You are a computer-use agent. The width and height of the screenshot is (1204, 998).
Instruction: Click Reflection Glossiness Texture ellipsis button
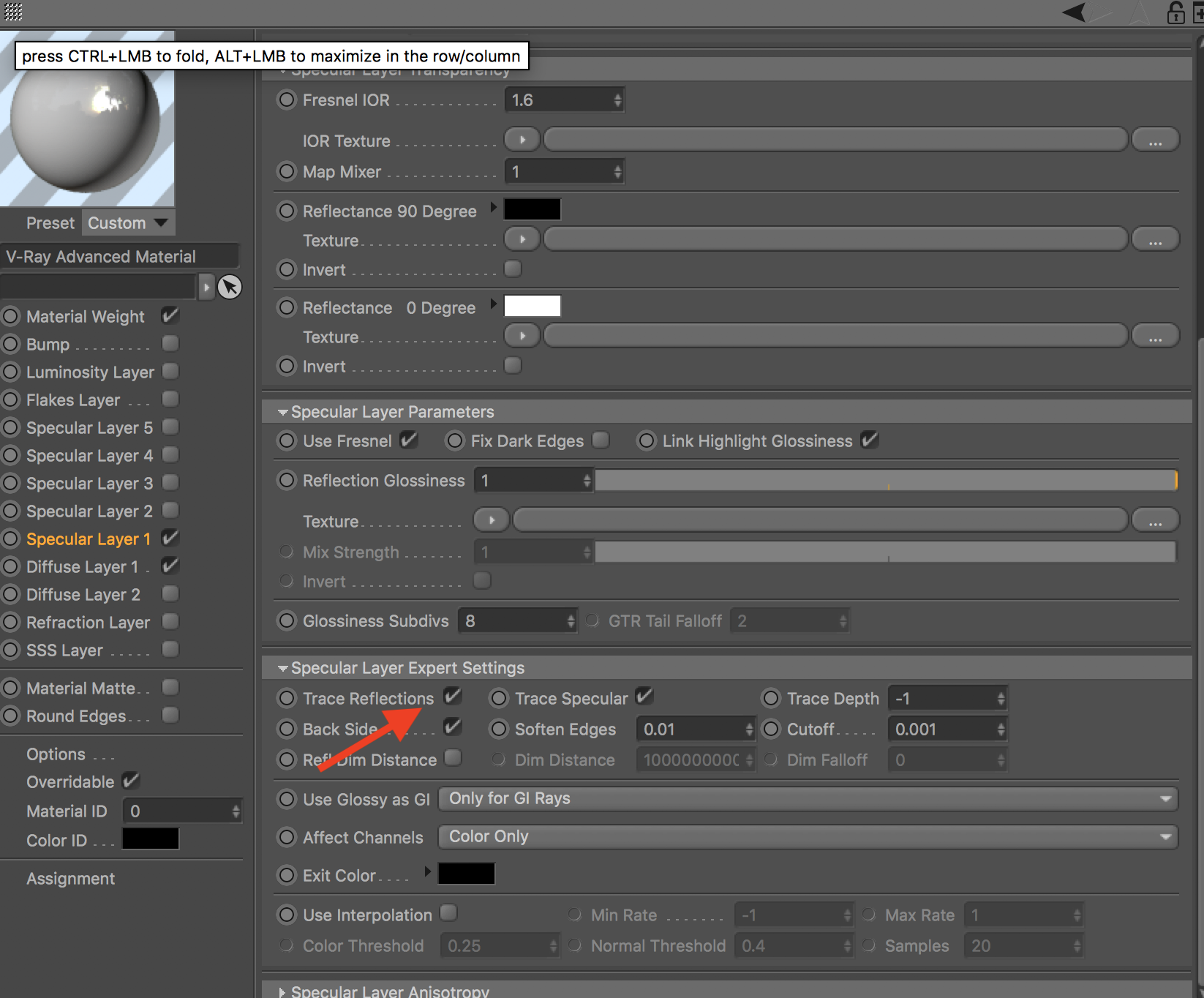click(1155, 520)
